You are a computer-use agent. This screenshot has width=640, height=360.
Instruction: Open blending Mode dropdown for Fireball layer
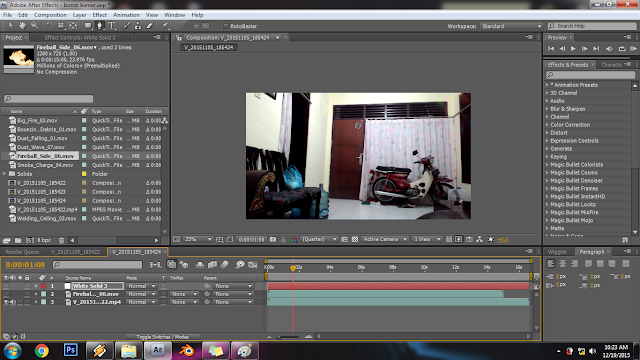[x=141, y=294]
